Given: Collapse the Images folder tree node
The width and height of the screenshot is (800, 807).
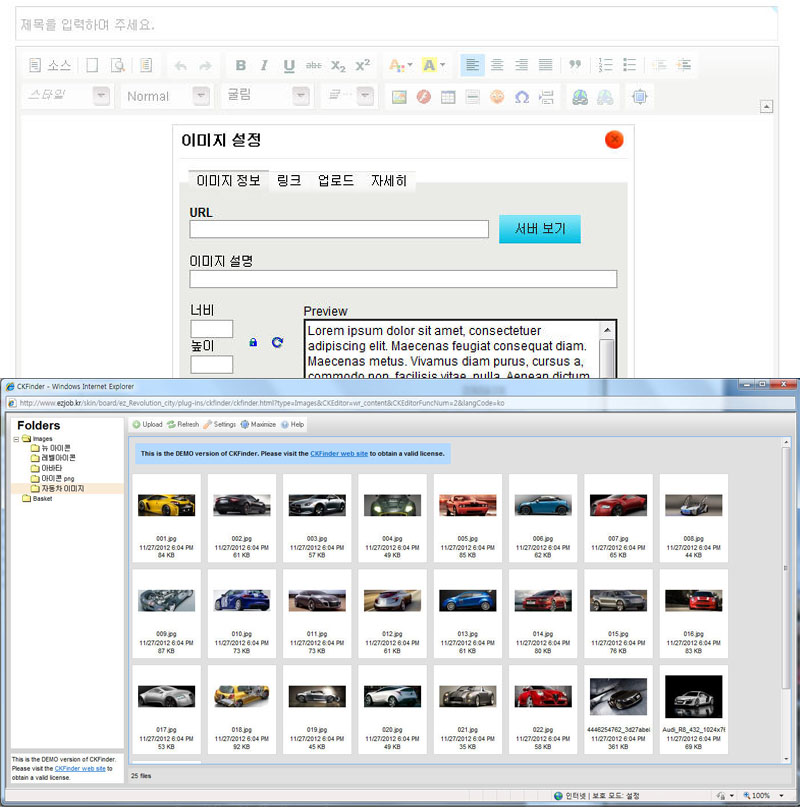Looking at the screenshot, I should pos(16,439).
